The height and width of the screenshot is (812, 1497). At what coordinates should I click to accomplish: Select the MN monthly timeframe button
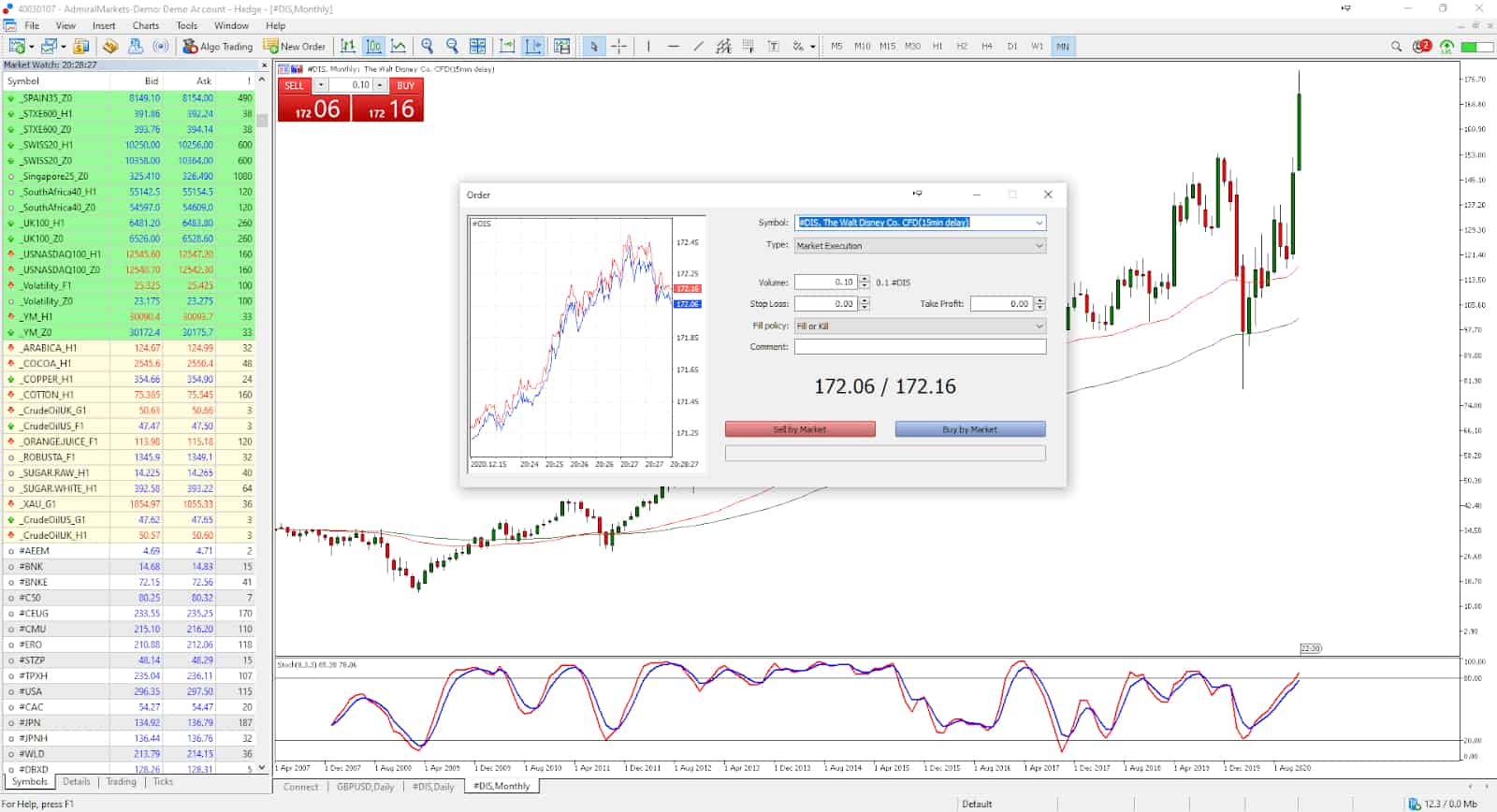[1063, 46]
